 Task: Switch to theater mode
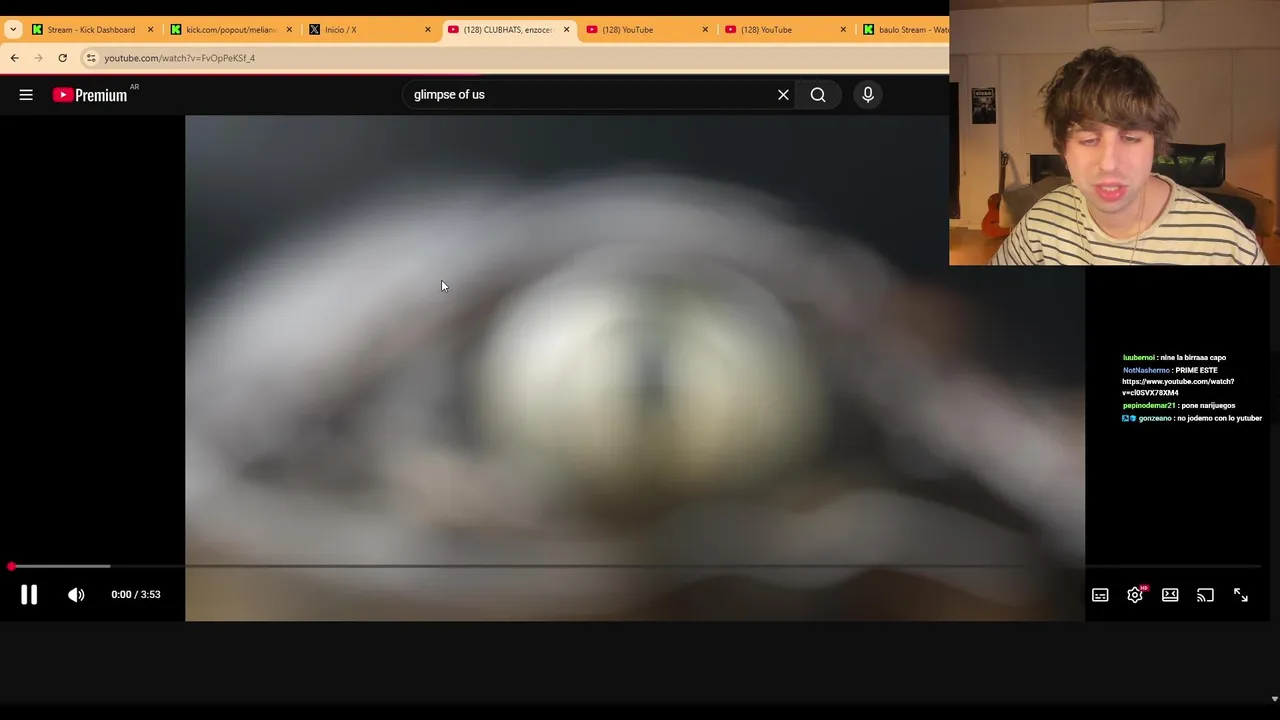click(1170, 595)
